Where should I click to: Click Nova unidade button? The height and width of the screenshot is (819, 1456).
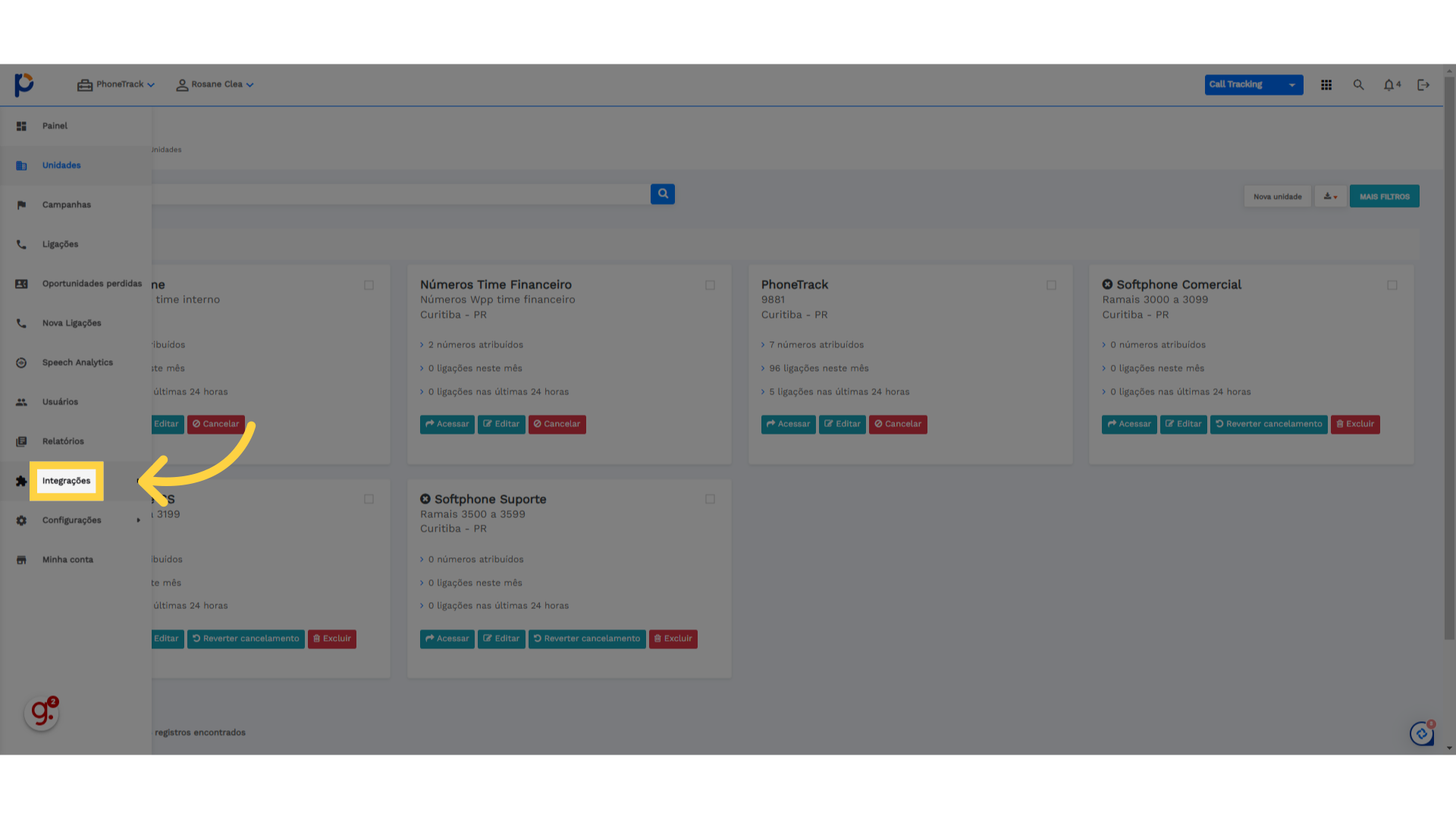point(1278,196)
